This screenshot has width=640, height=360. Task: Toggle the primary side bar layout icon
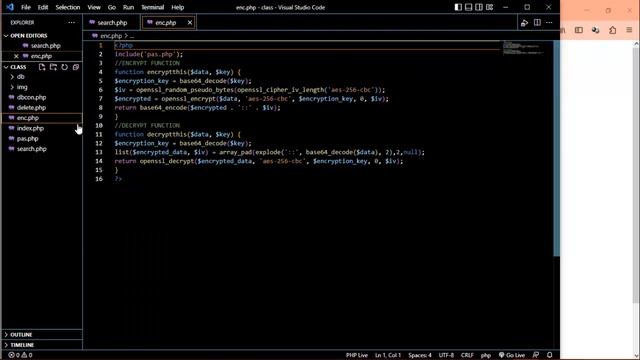coord(458,7)
